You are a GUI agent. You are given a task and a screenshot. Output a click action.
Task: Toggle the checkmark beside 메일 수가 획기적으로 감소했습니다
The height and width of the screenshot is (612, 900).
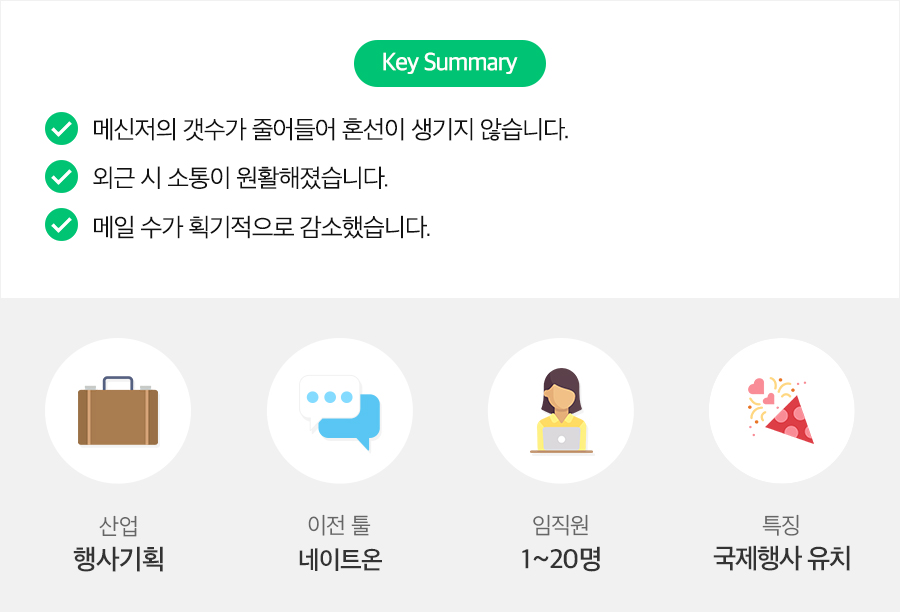[62, 226]
